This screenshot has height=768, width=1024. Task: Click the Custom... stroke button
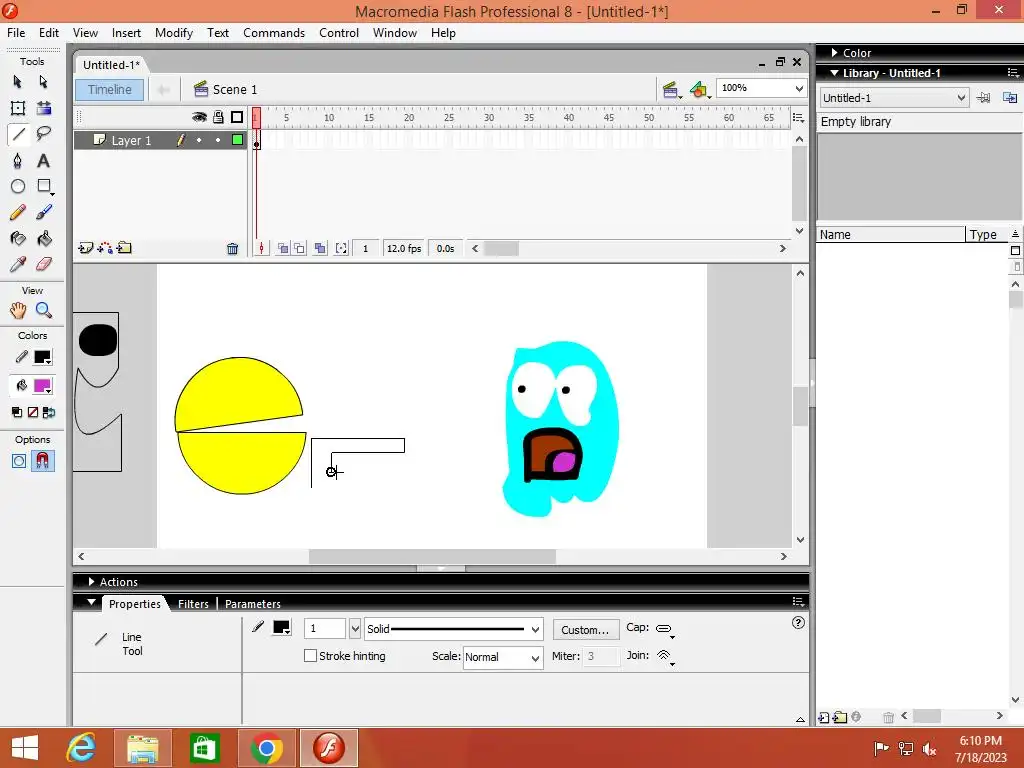point(585,630)
